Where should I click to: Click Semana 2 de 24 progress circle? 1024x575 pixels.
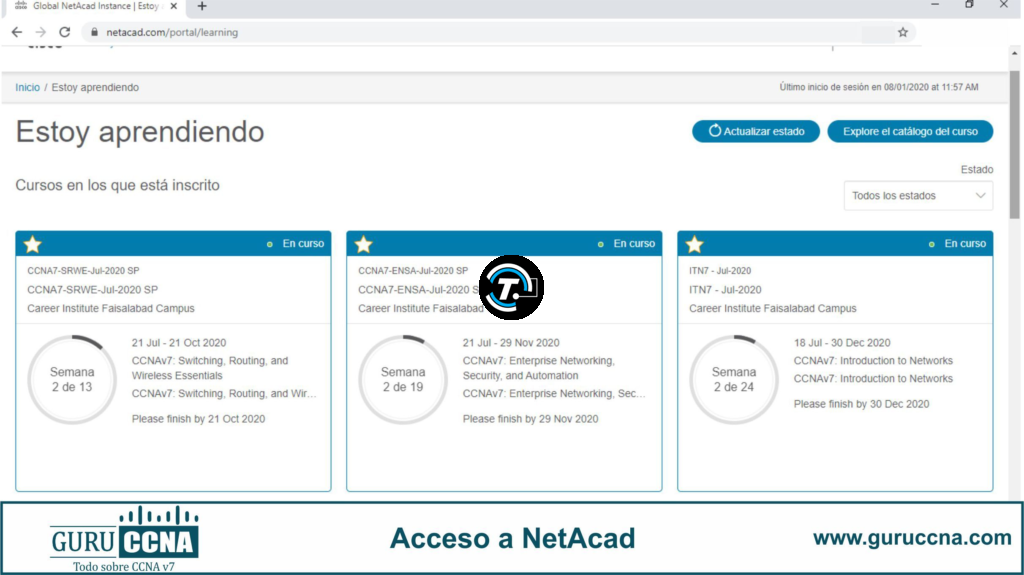734,380
